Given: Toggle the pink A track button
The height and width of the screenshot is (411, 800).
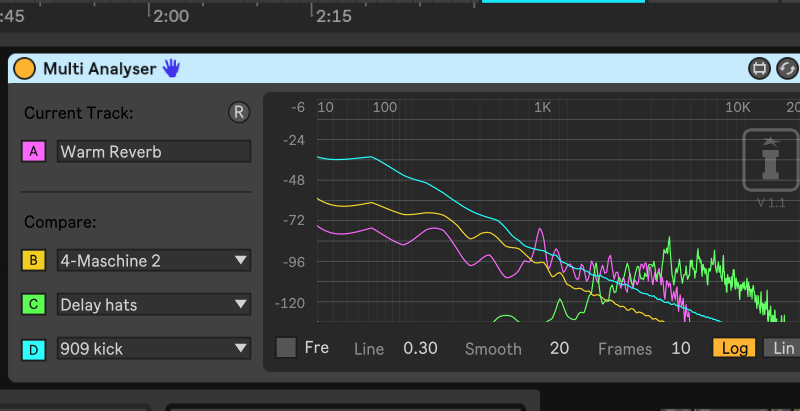Looking at the screenshot, I should [34, 152].
